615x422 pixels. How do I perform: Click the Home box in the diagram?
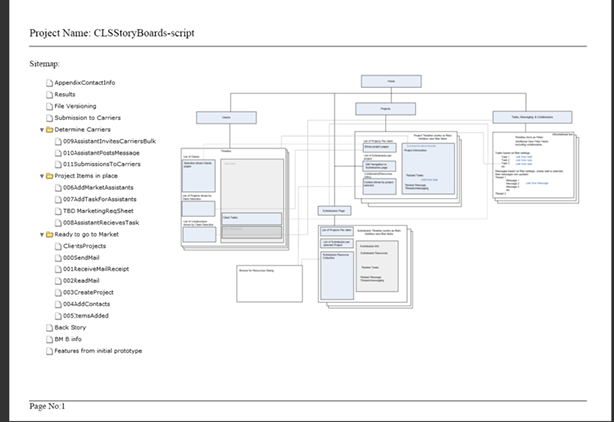392,81
